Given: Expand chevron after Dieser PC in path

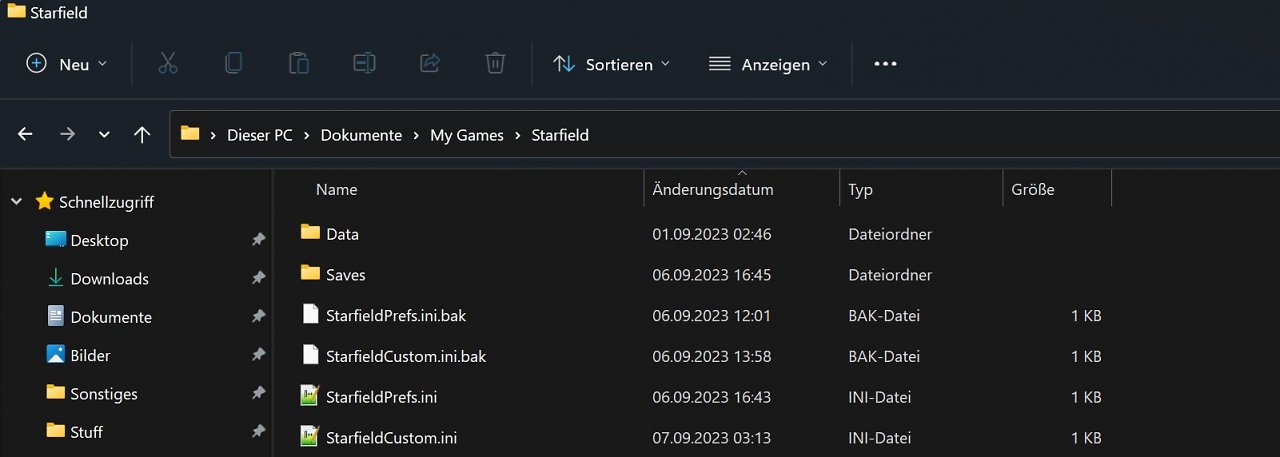Looking at the screenshot, I should tap(307, 135).
